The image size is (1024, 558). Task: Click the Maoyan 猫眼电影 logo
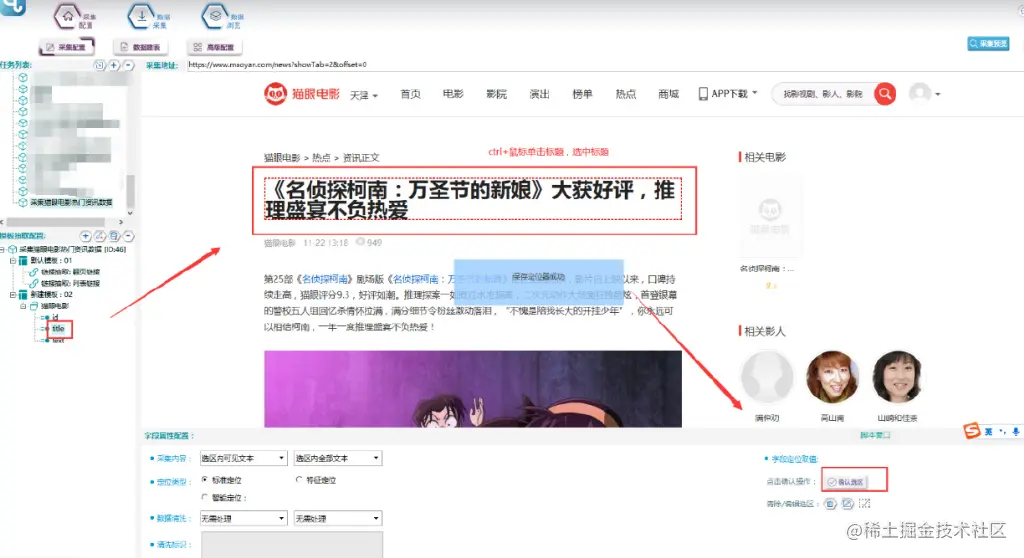click(x=302, y=94)
